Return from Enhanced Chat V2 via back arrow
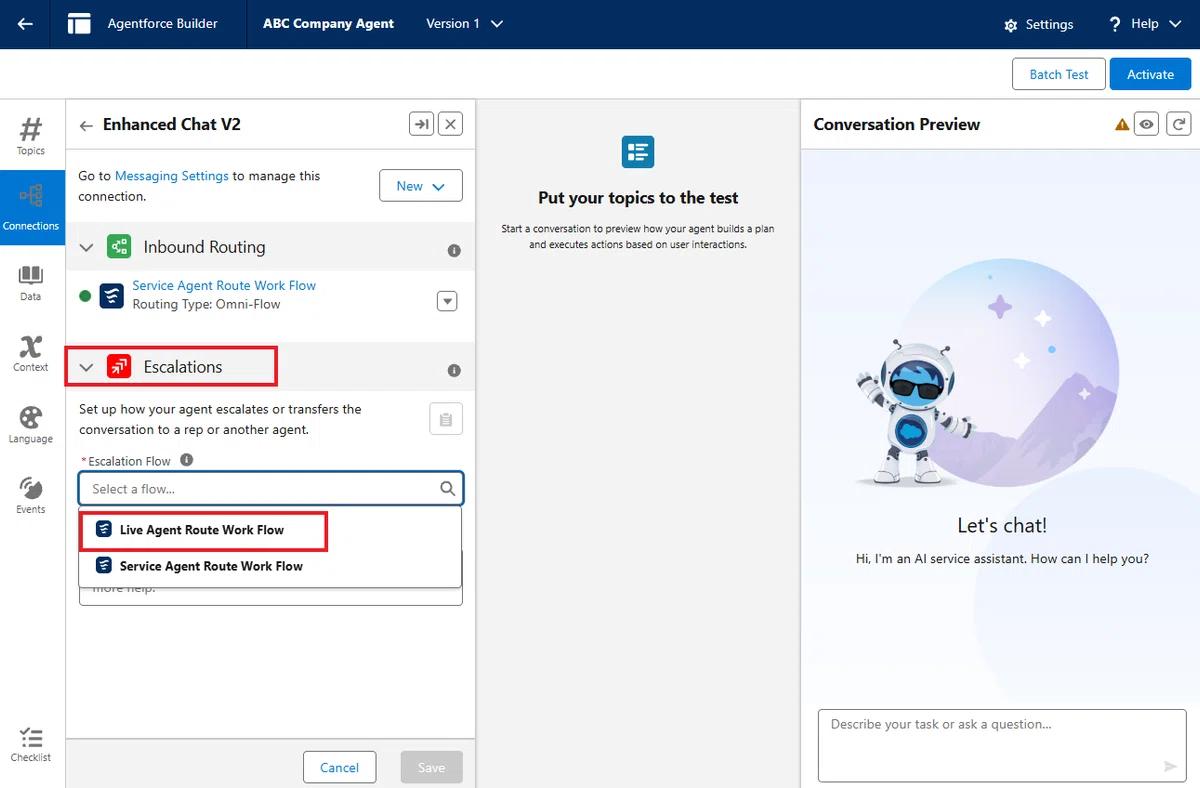This screenshot has width=1200, height=788. tap(86, 125)
